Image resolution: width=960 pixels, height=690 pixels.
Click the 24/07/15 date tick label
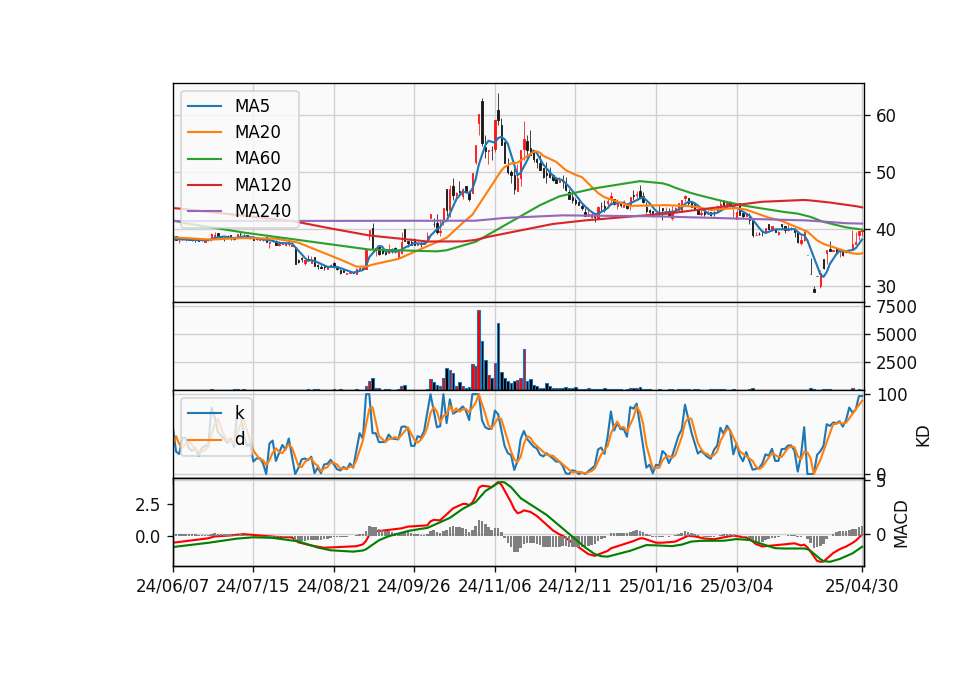(253, 586)
